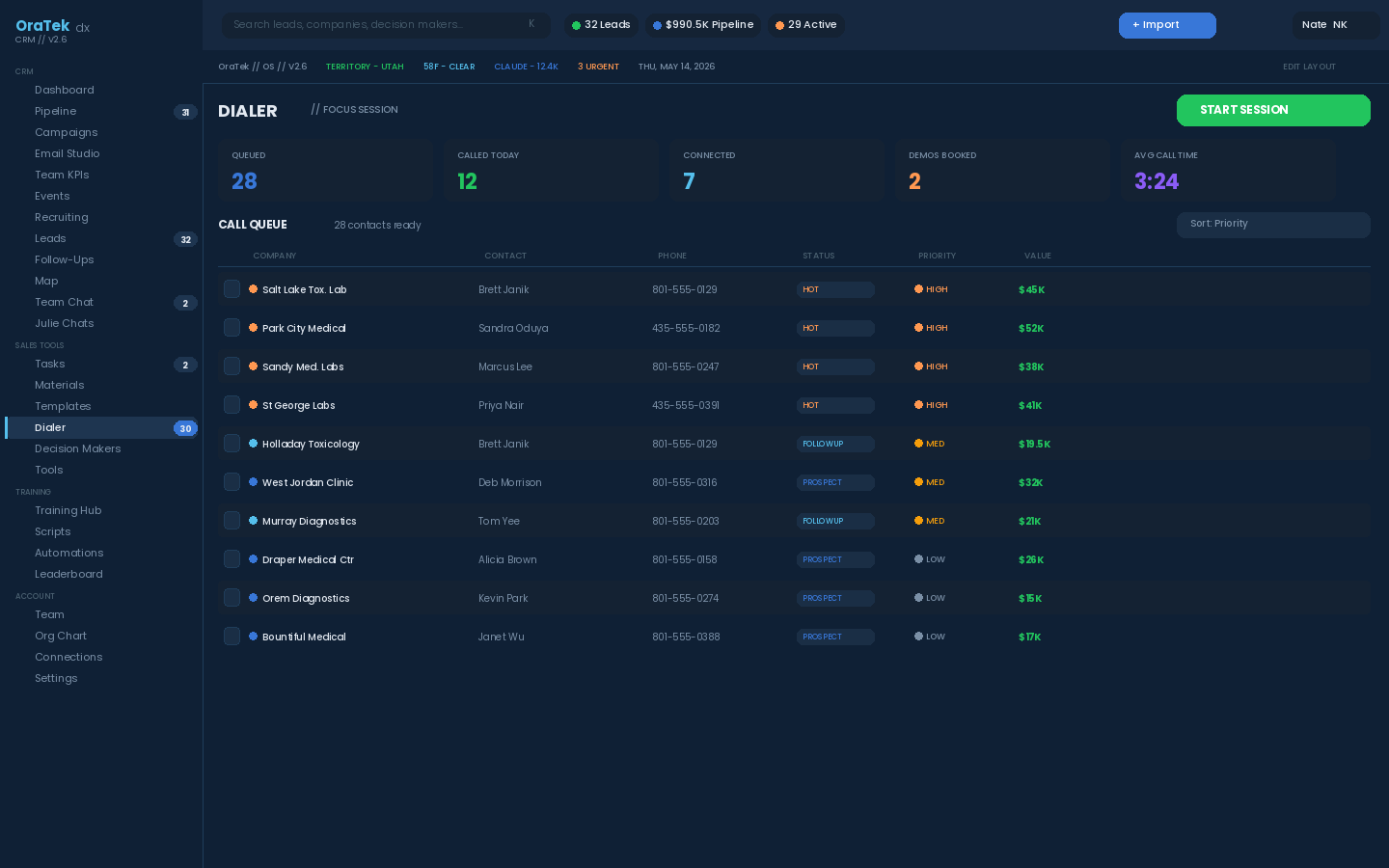Open Team KPIs page
Viewport: 1389px width, 868px height.
(62, 175)
